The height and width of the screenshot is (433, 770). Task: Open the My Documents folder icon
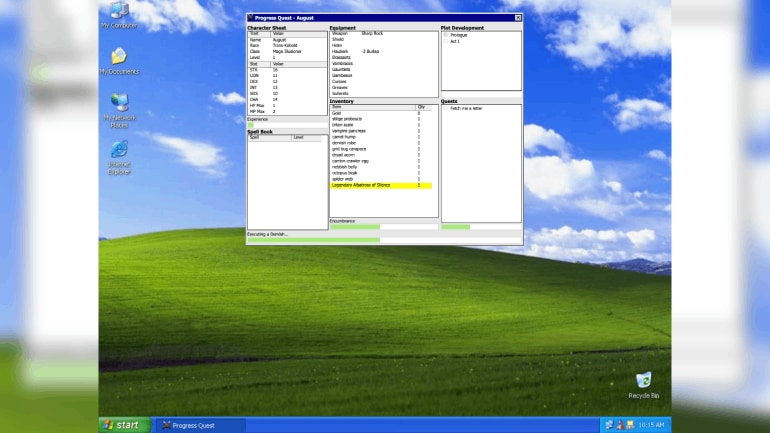click(119, 58)
